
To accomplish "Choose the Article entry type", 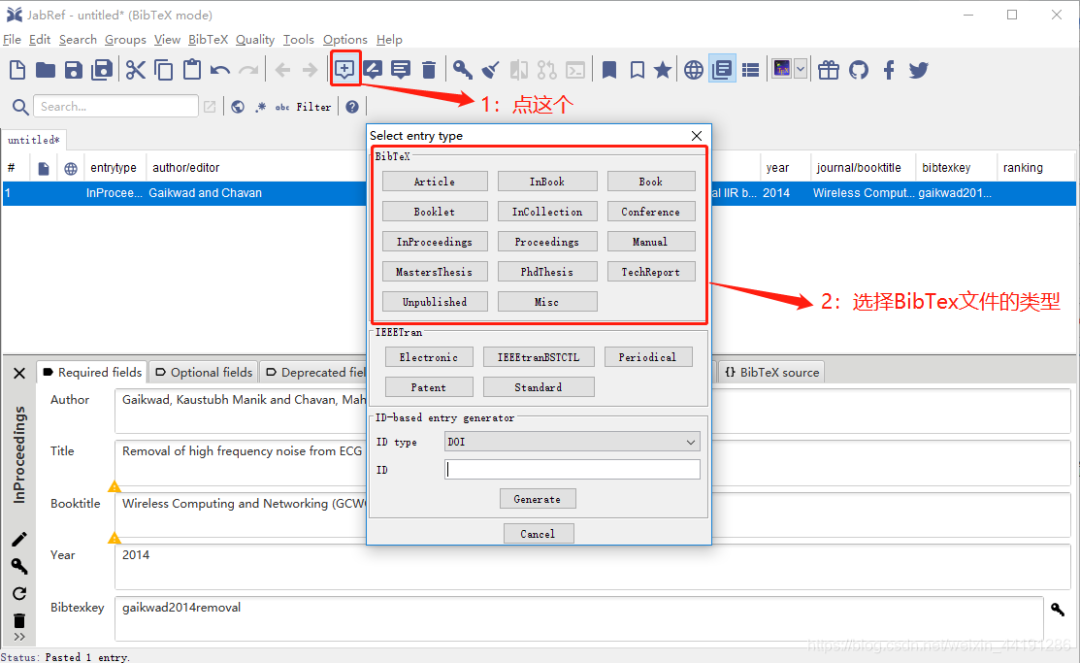I will [x=435, y=182].
